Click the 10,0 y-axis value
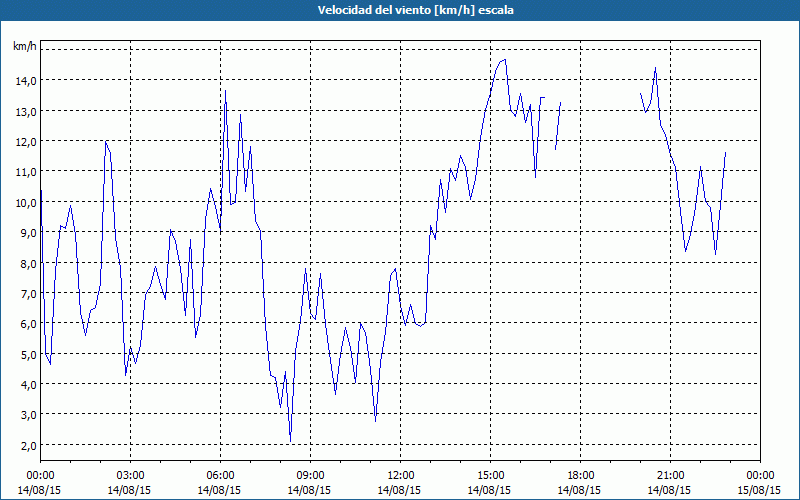This screenshot has width=800, height=500. (26, 203)
